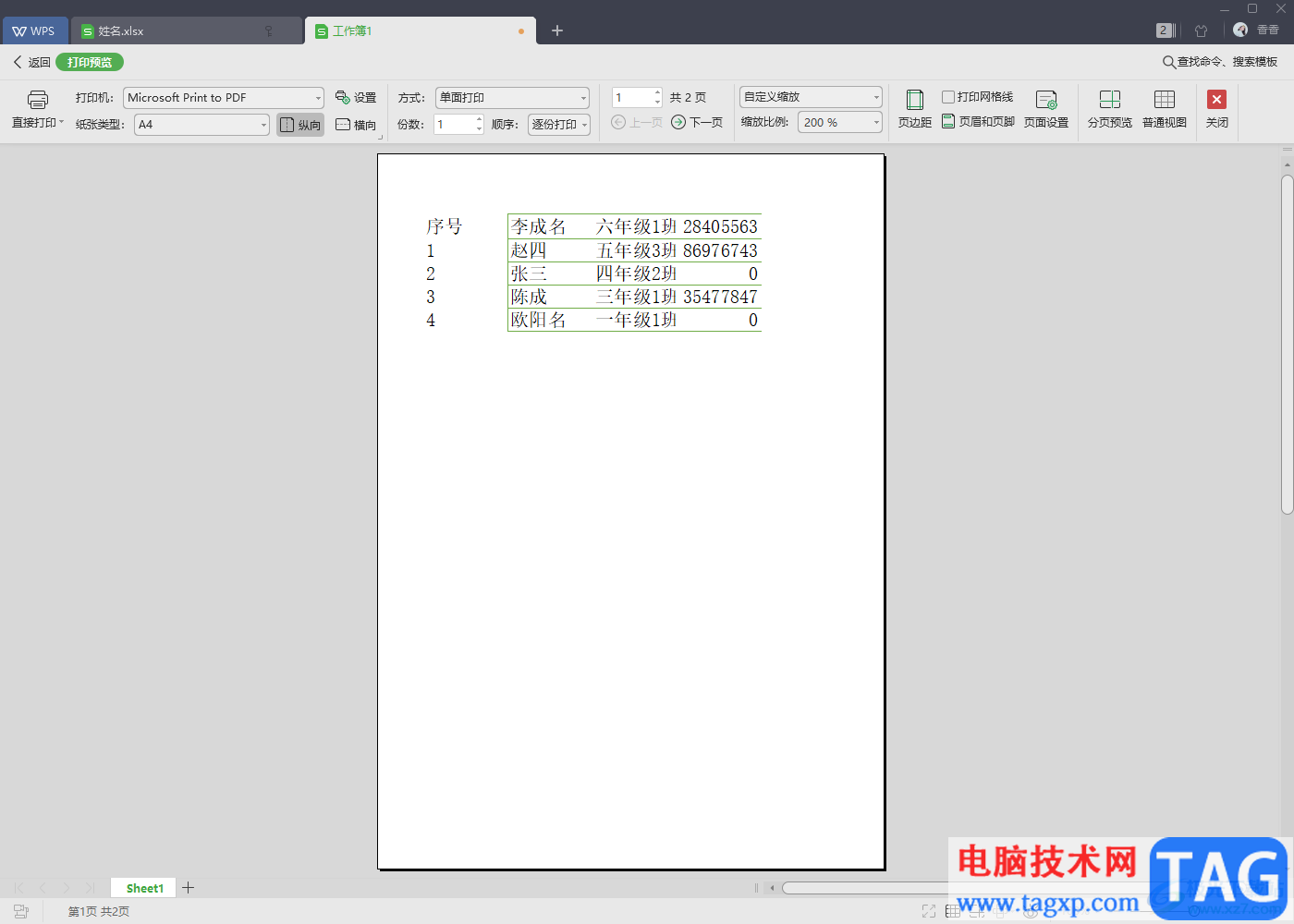This screenshot has height=924, width=1294.
Task: Click the status bar icon at bottom left
Action: (21, 911)
